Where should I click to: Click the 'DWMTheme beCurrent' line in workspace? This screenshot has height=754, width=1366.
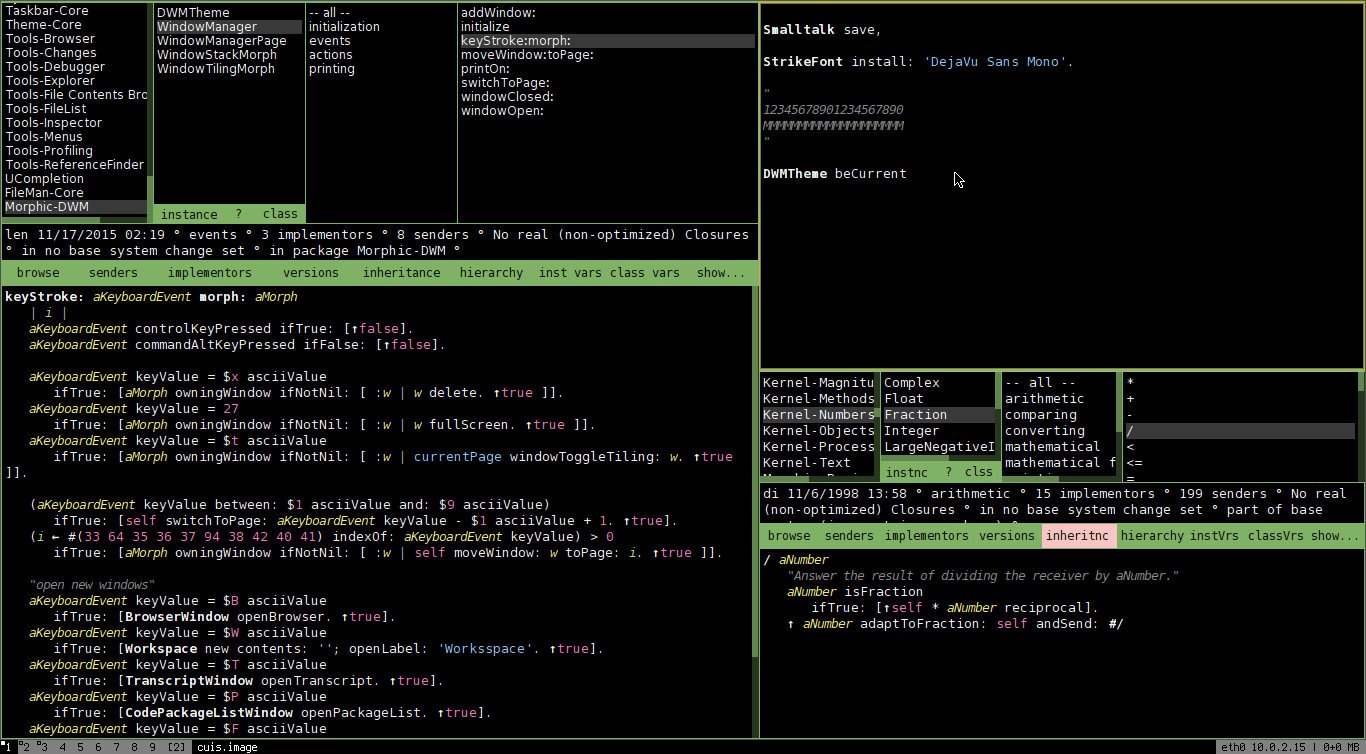pyautogui.click(x=834, y=174)
